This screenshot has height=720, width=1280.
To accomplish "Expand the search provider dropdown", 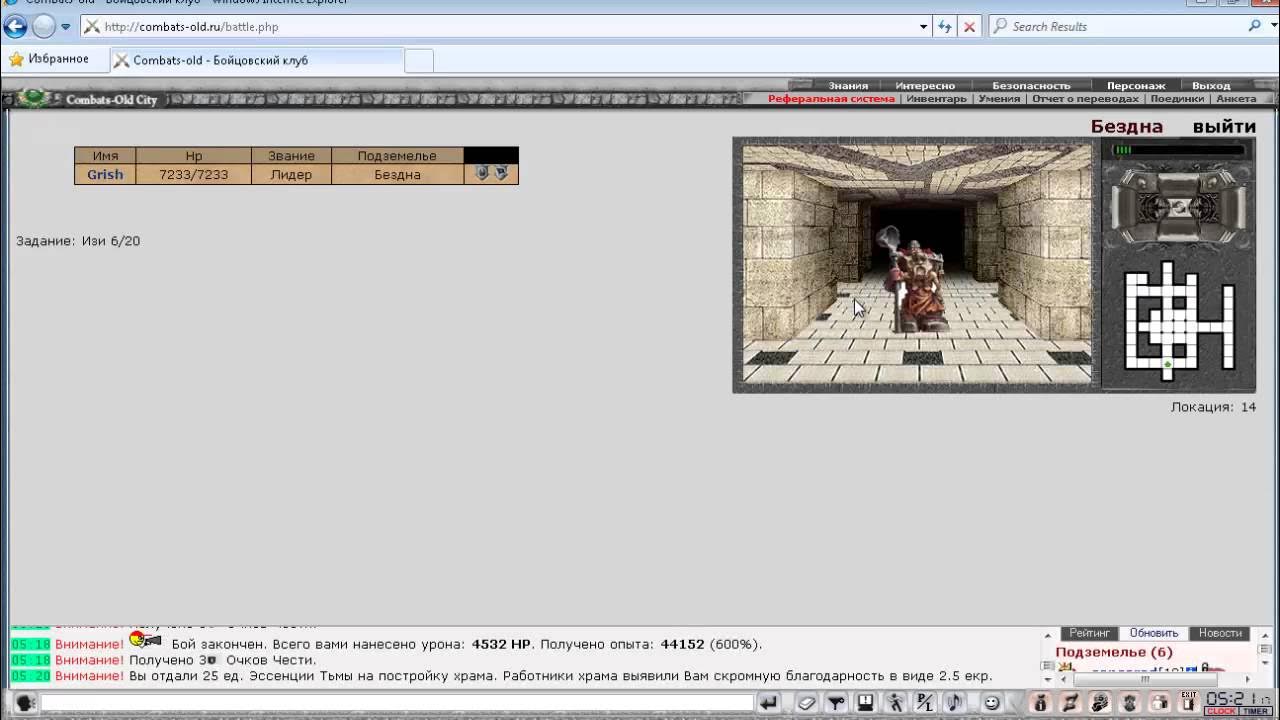I will point(1272,27).
